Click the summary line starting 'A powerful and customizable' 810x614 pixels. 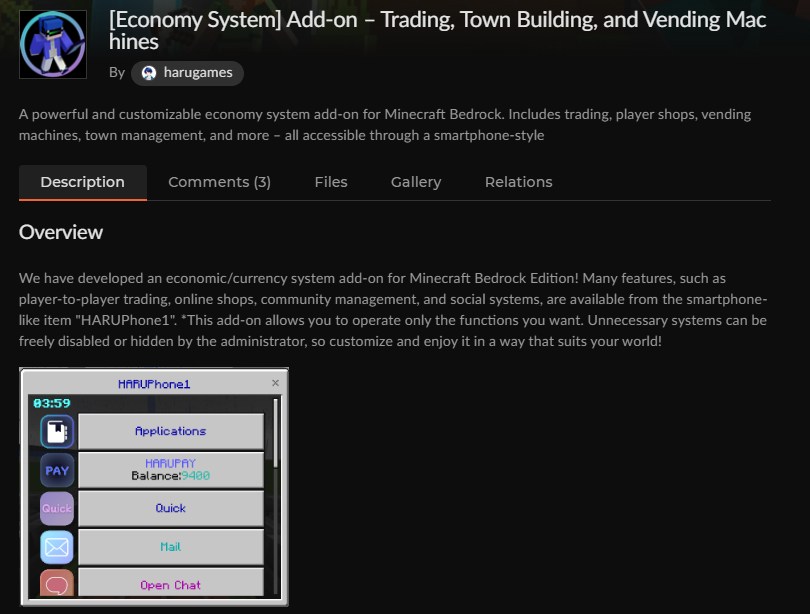point(385,125)
